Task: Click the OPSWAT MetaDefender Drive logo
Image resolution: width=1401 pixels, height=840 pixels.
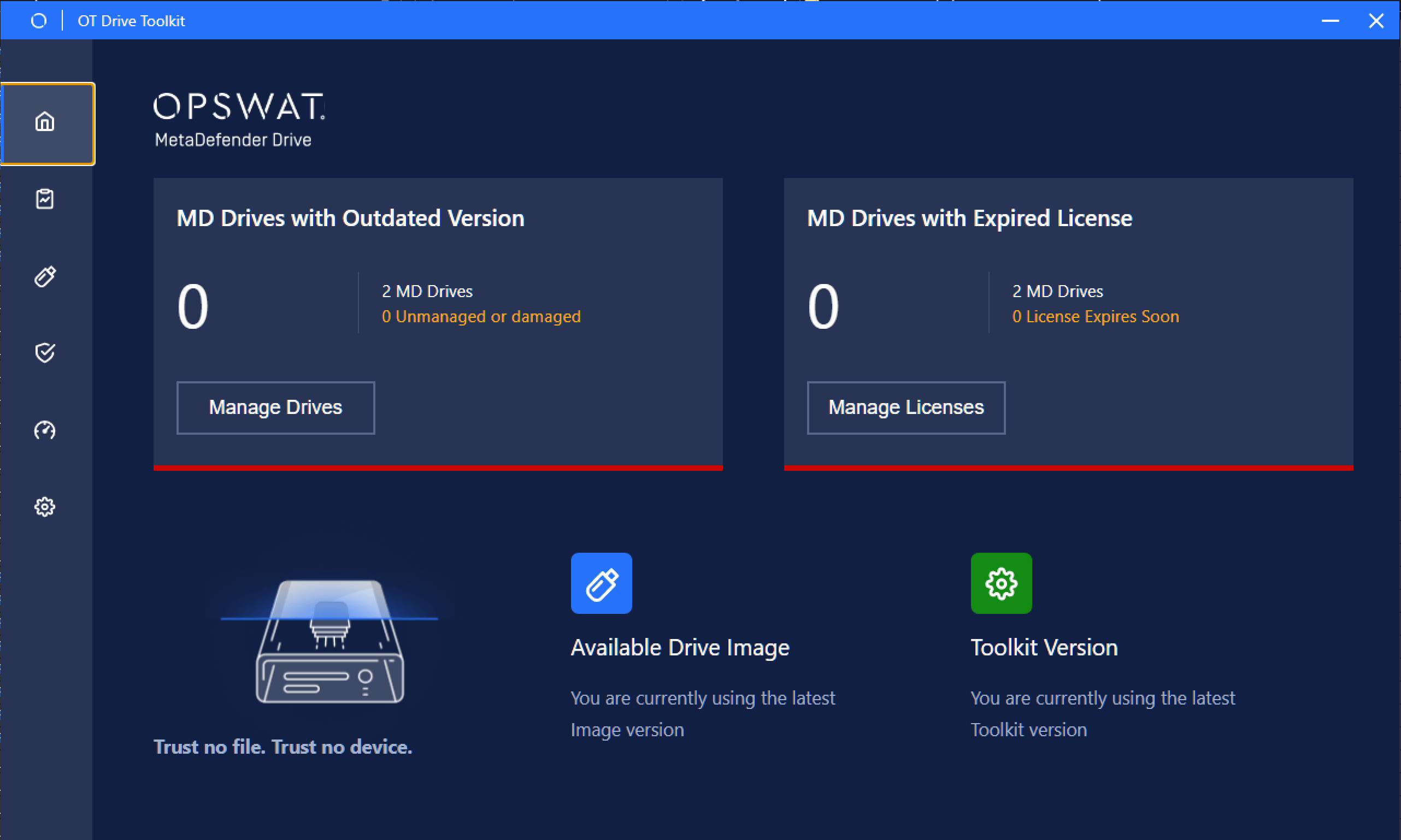Action: pos(238,119)
